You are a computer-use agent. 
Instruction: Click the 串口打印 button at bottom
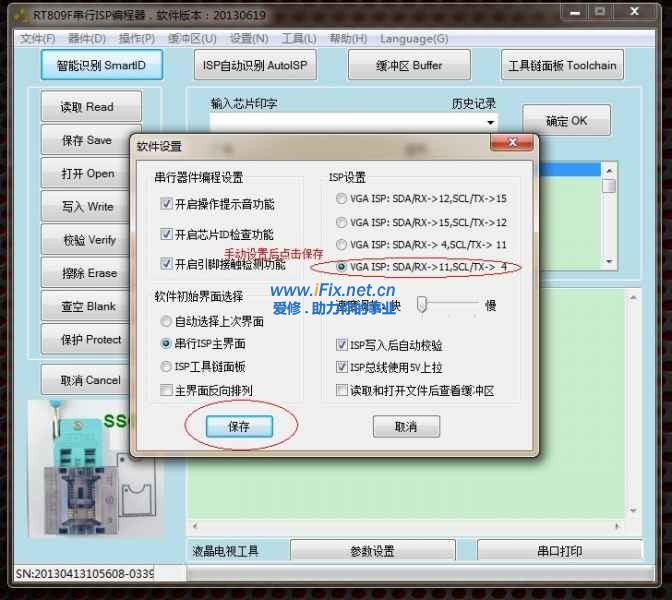[x=559, y=551]
